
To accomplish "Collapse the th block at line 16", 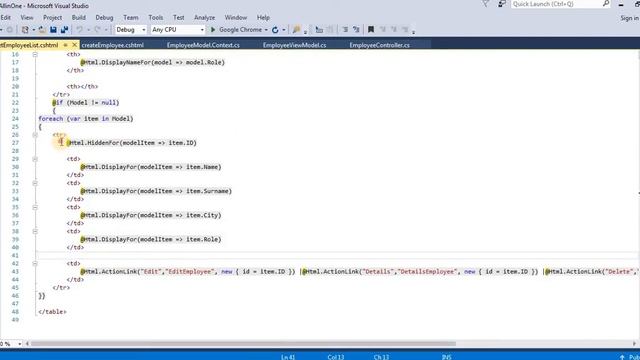I will coord(35,54).
